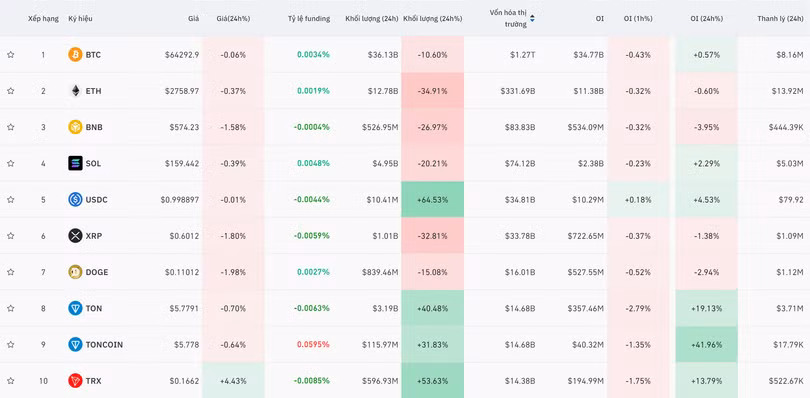The height and width of the screenshot is (398, 810).
Task: Toggle the XRP favorite star
Action: [x=10, y=236]
